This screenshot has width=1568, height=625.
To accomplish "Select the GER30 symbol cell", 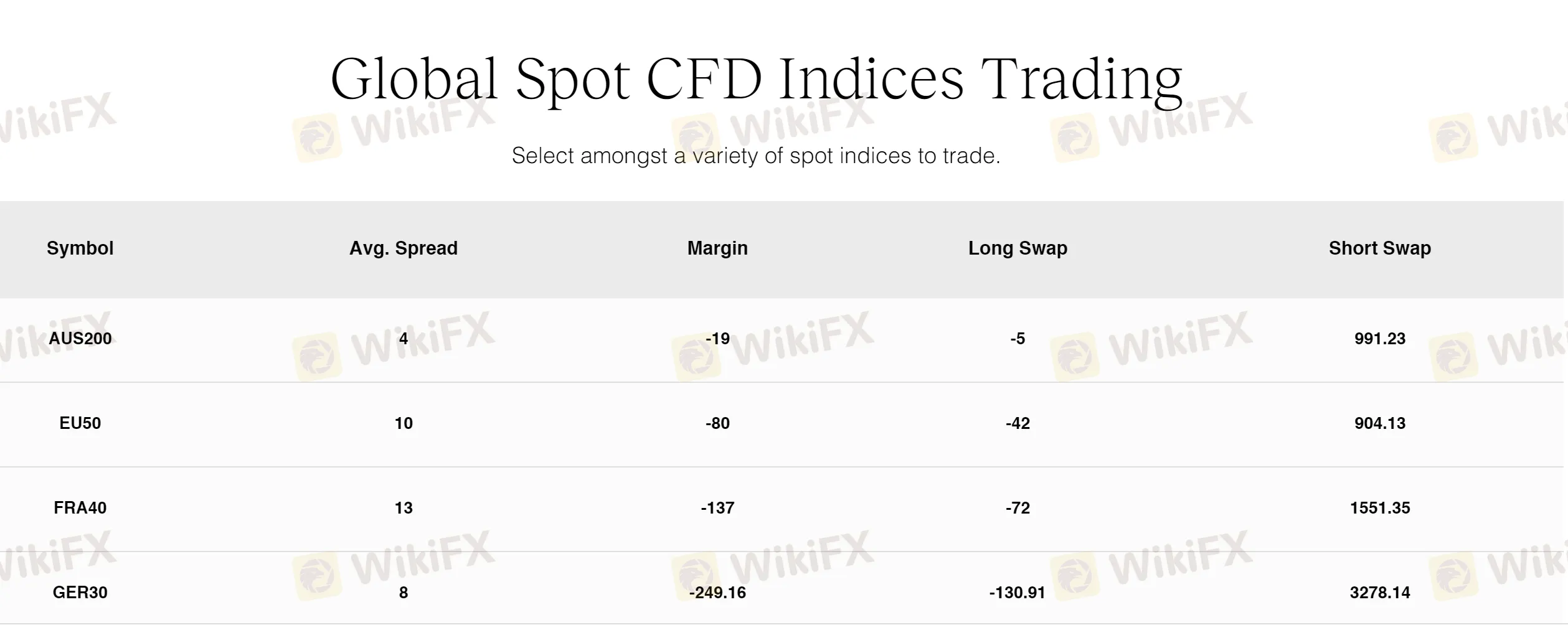I will [80, 593].
